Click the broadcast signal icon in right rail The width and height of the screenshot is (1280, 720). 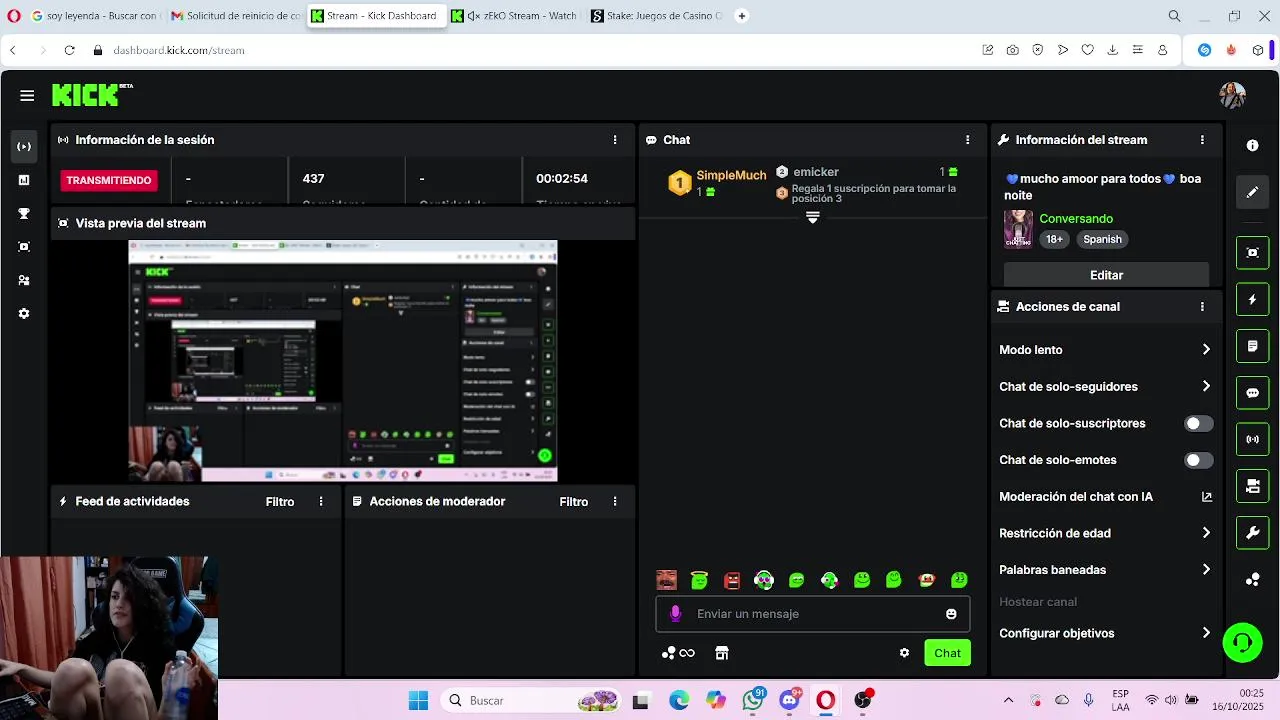click(x=1252, y=439)
